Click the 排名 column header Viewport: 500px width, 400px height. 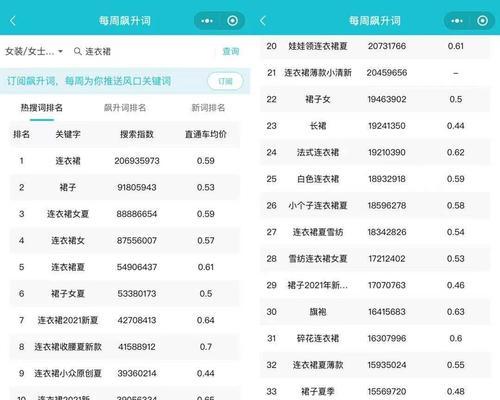tap(21, 134)
